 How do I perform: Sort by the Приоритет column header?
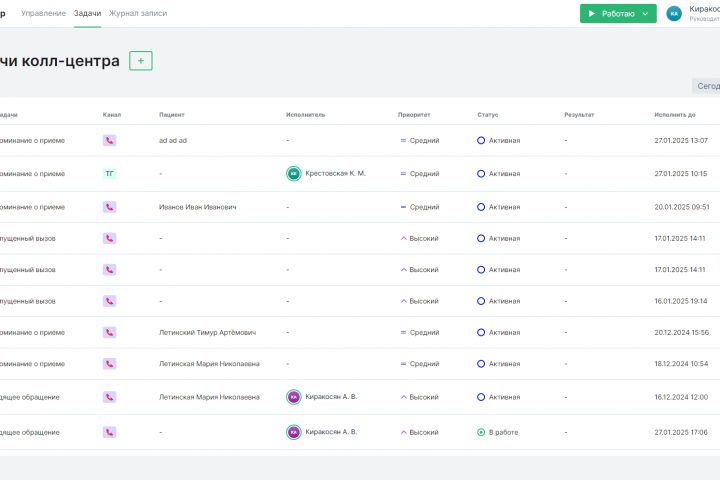(x=414, y=115)
